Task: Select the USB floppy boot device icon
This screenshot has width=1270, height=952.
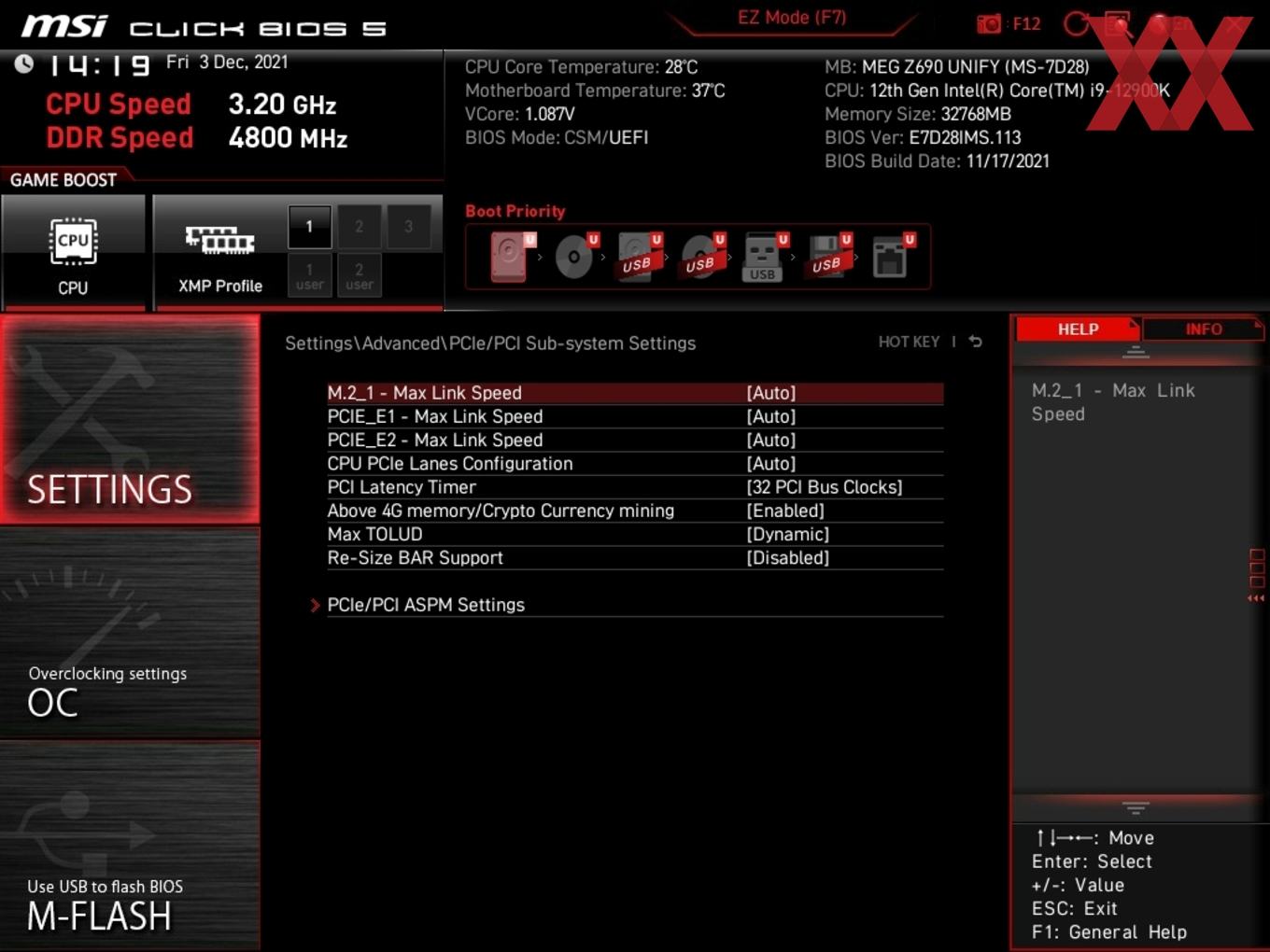Action: [828, 257]
